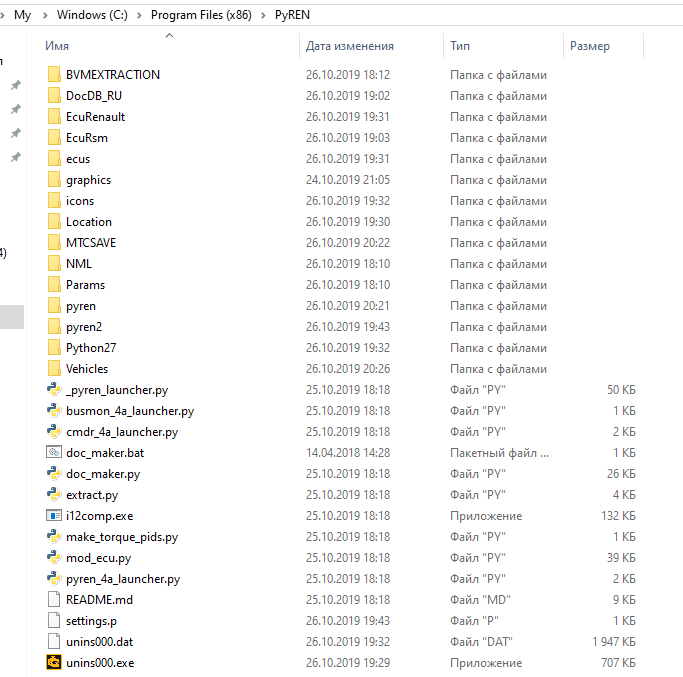
Task: Click the Python icon of mod_ecu.py
Action: (x=54, y=558)
